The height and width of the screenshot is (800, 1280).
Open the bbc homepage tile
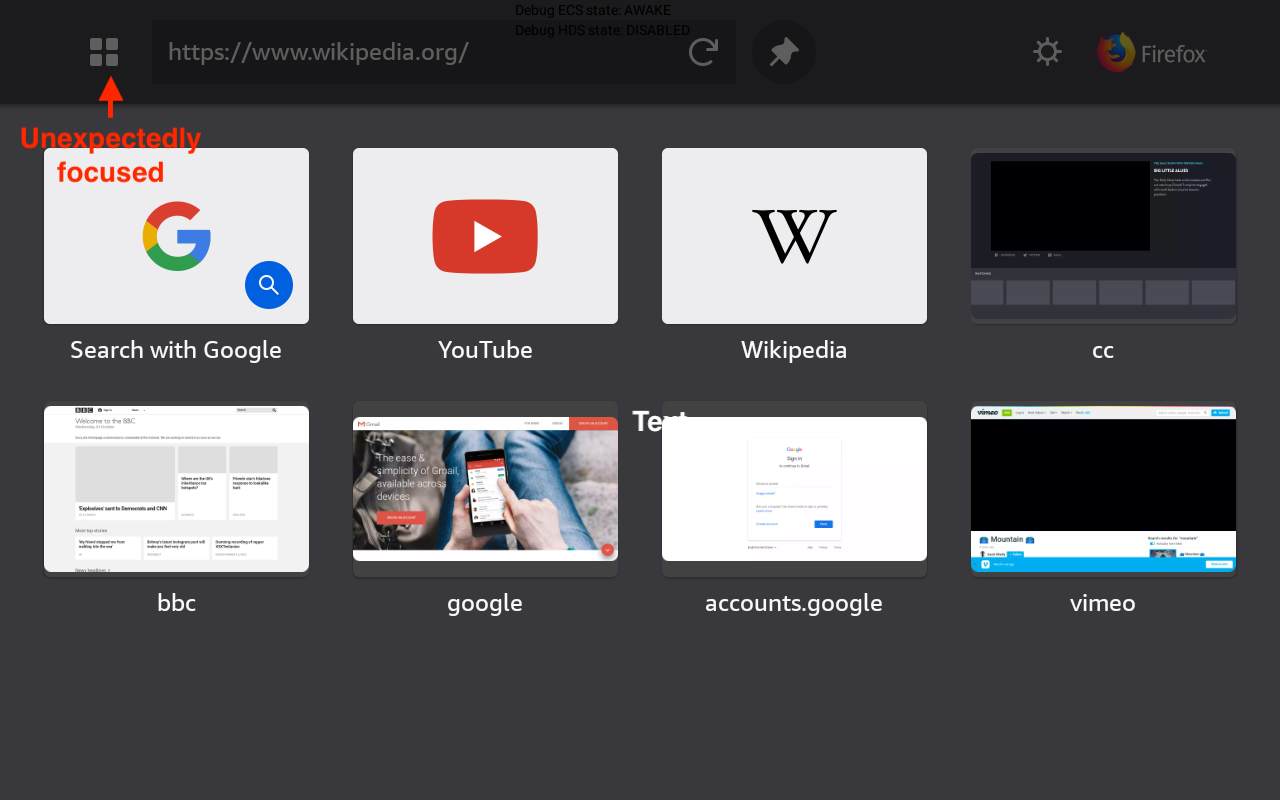click(176, 489)
